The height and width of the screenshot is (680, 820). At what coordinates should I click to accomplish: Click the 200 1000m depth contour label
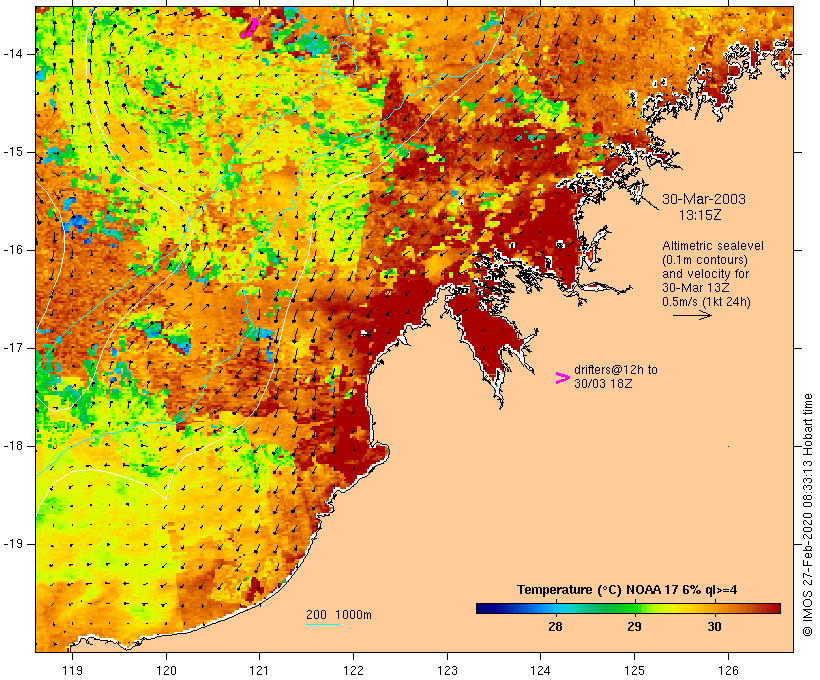coord(338,615)
